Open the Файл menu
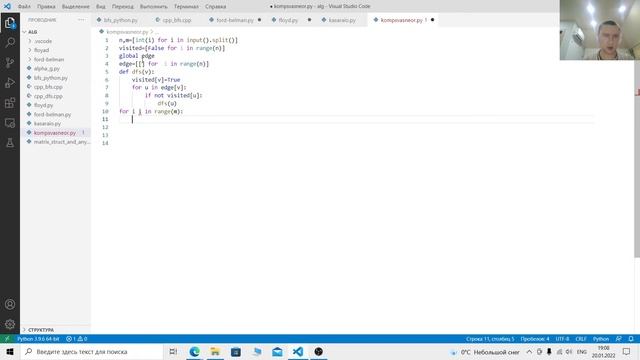This screenshot has width=640, height=360. (x=24, y=7)
